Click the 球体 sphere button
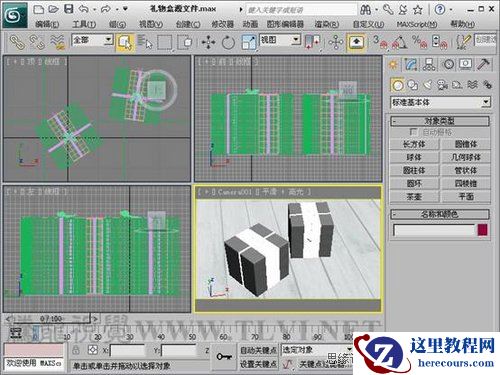500x375 pixels. point(415,157)
